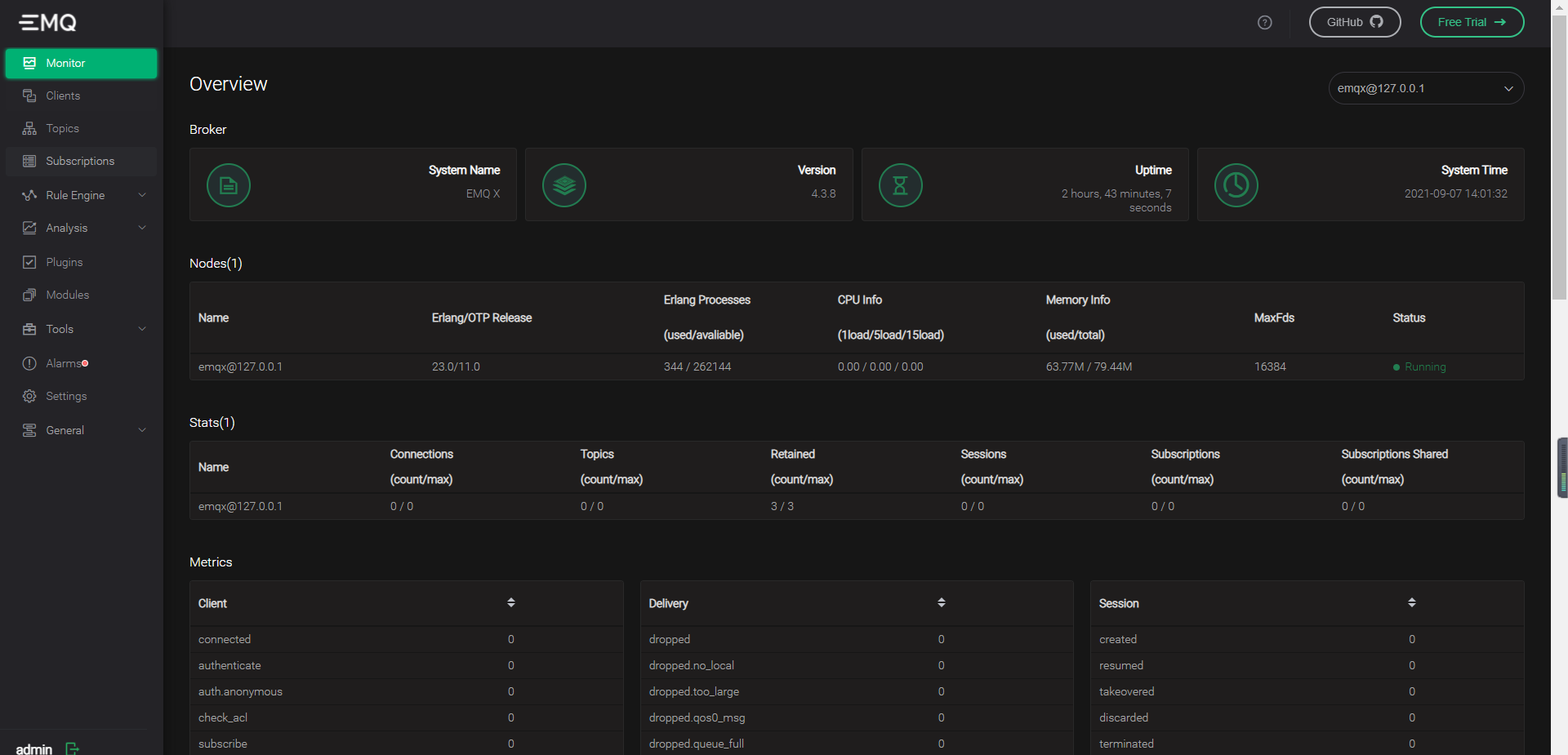
Task: Open the Modules menu item
Action: pyautogui.click(x=81, y=295)
